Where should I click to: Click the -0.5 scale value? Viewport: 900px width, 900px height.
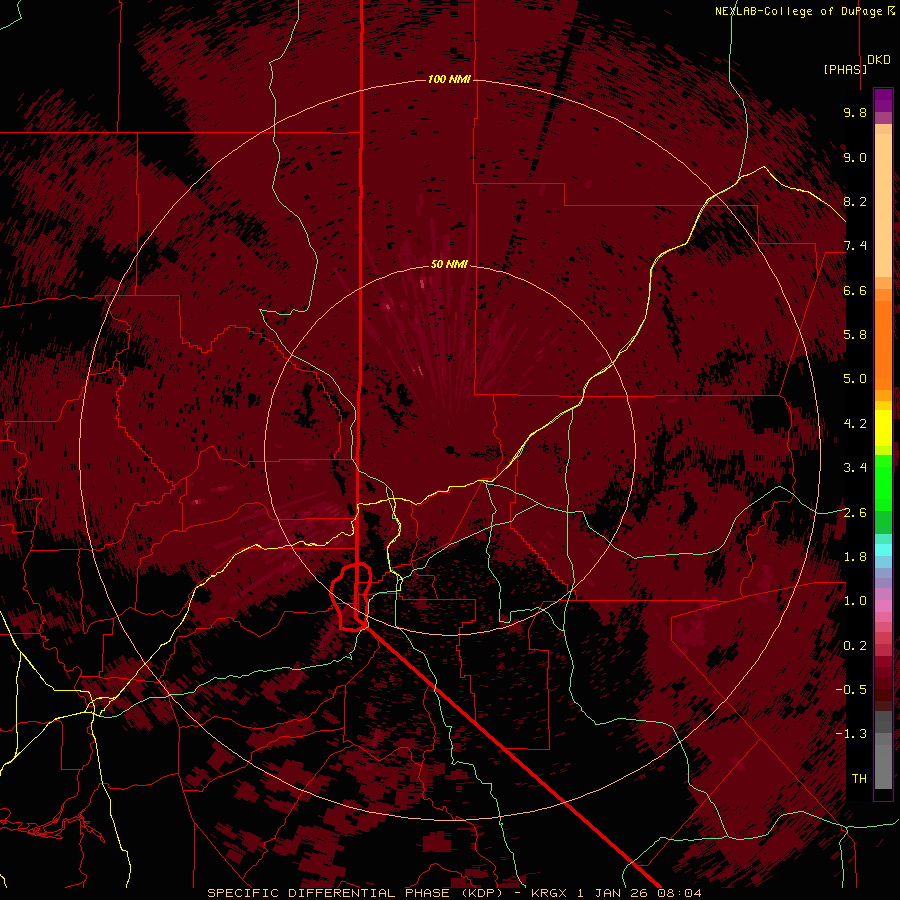[x=852, y=690]
